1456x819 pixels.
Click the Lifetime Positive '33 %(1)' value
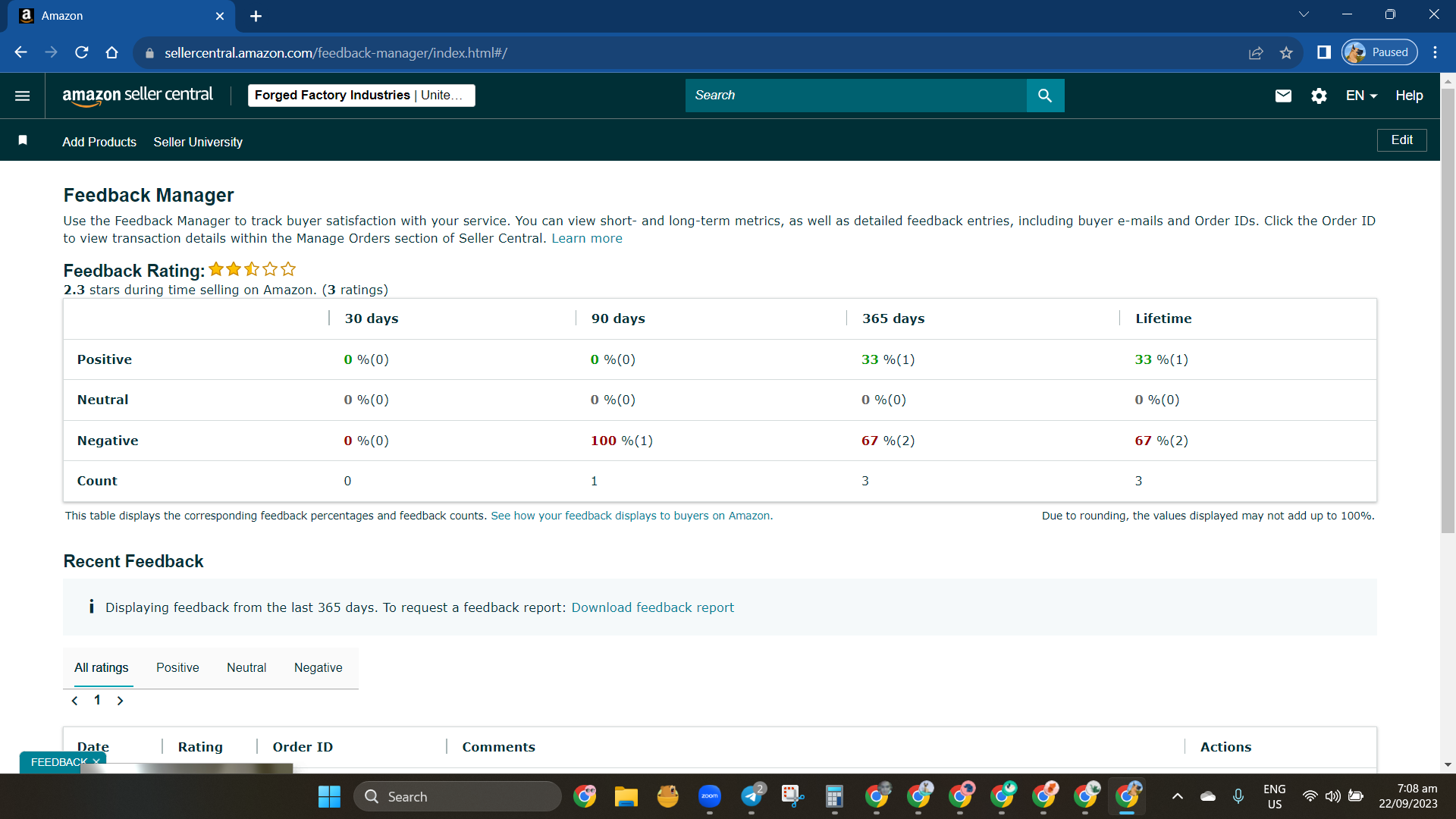tap(1162, 359)
